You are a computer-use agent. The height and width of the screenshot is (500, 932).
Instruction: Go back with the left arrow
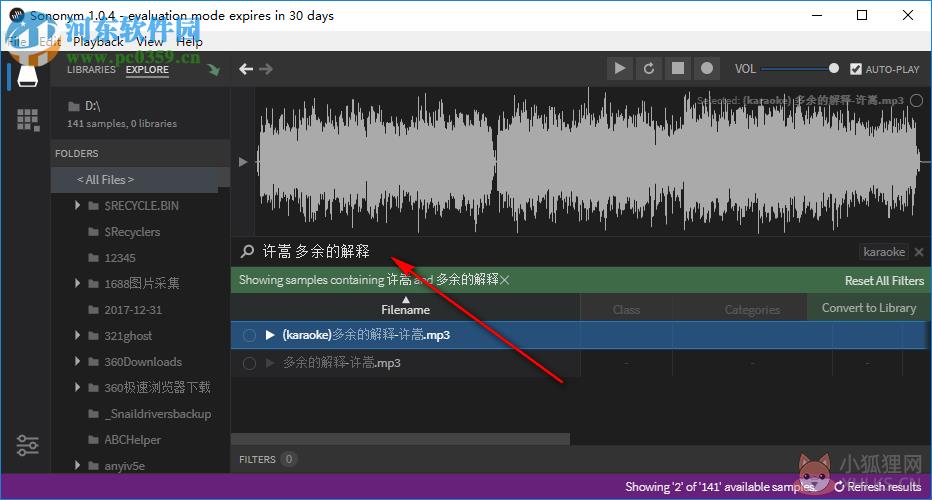246,69
